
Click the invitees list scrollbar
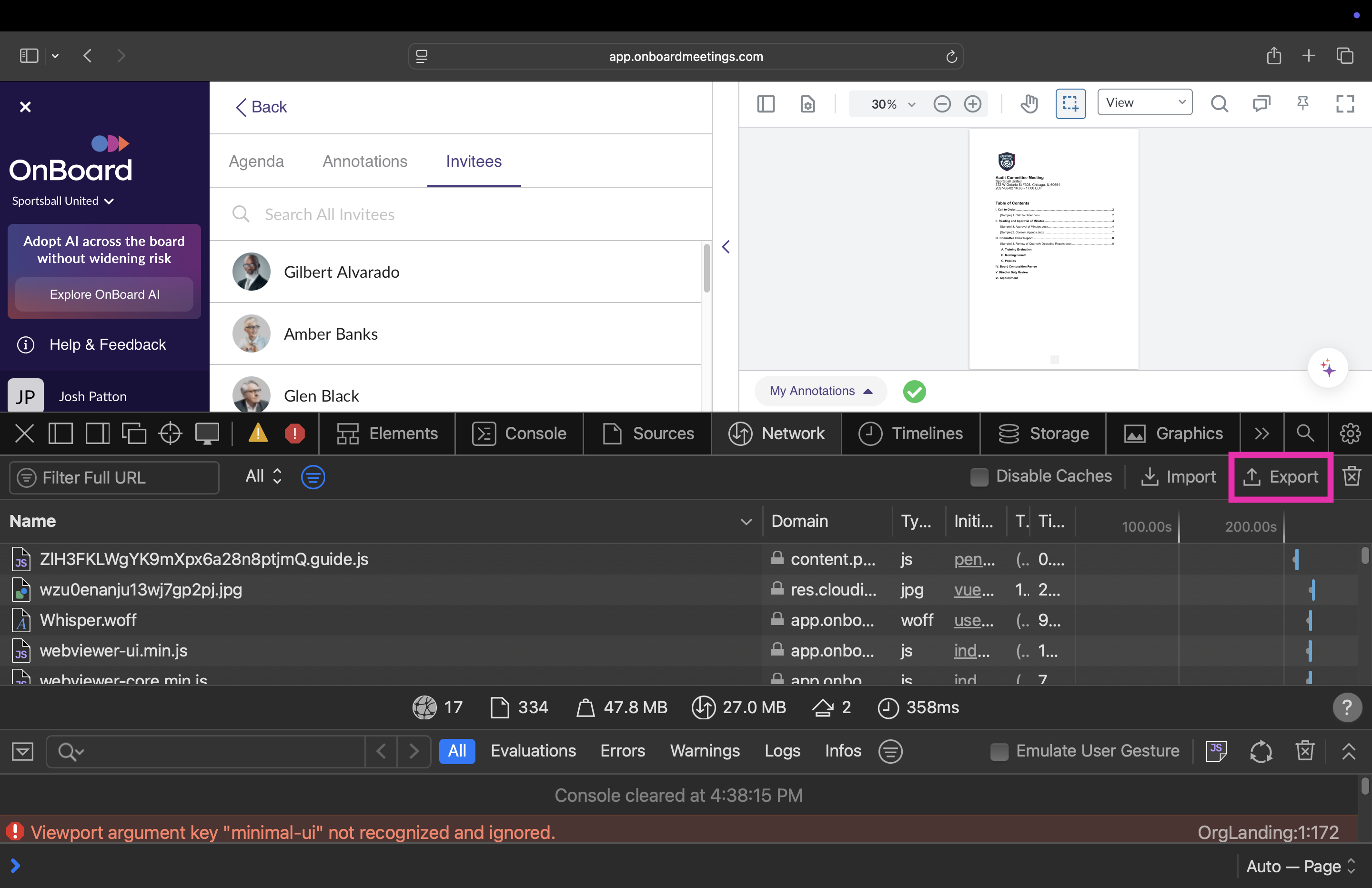[x=707, y=268]
